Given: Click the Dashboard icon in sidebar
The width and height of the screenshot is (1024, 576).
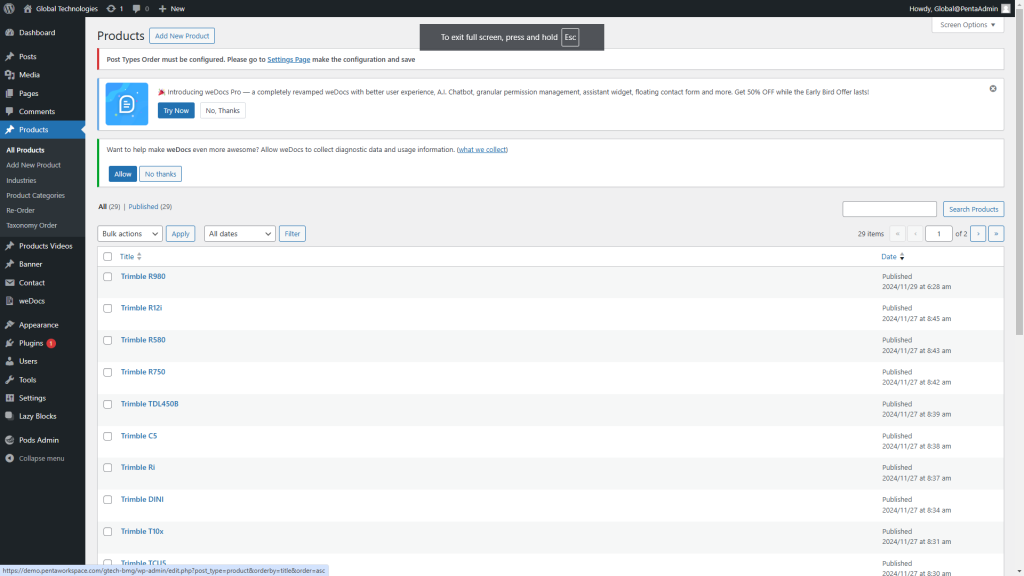Looking at the screenshot, I should (10, 32).
